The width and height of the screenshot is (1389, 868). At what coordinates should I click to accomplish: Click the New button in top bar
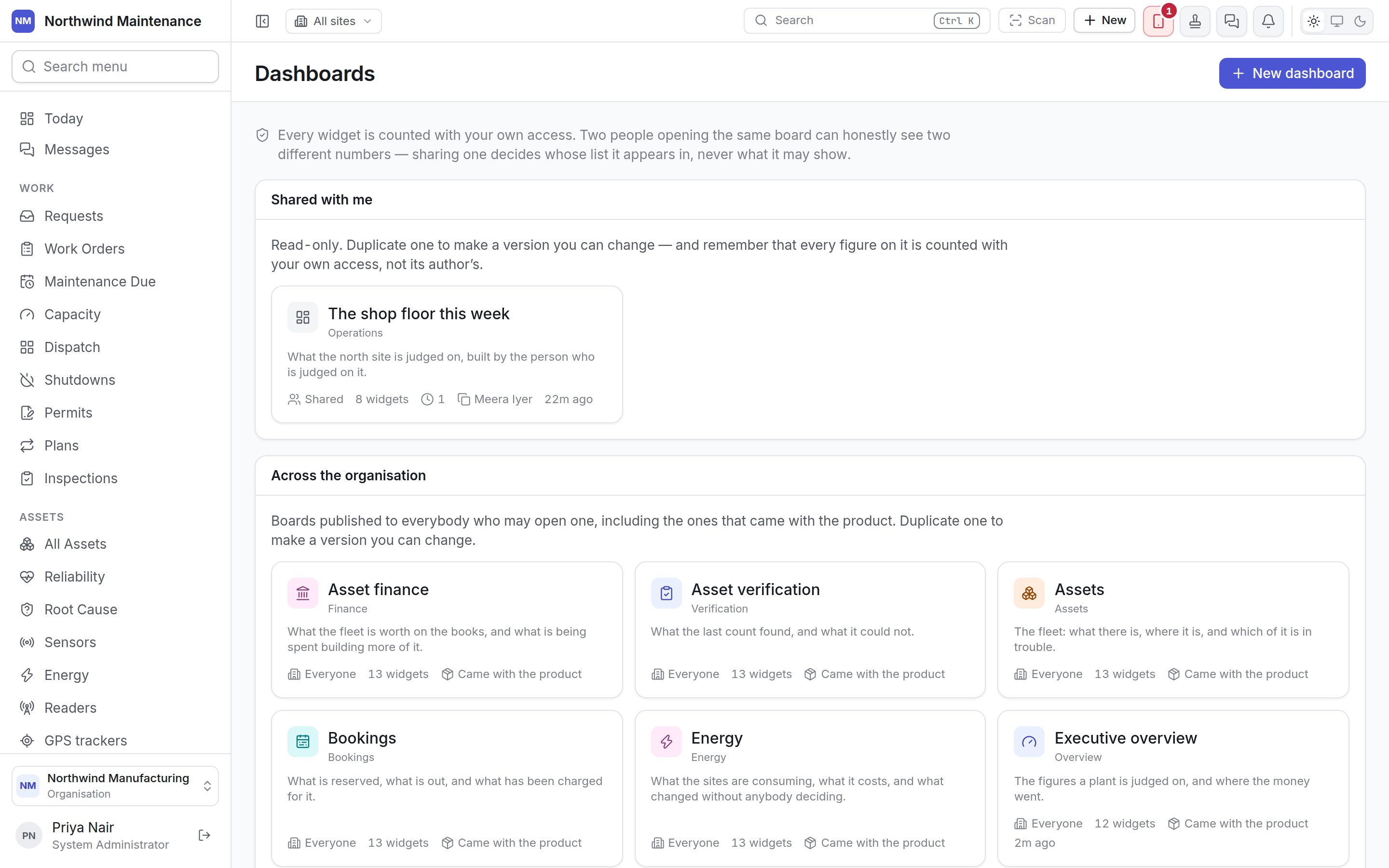coord(1104,21)
